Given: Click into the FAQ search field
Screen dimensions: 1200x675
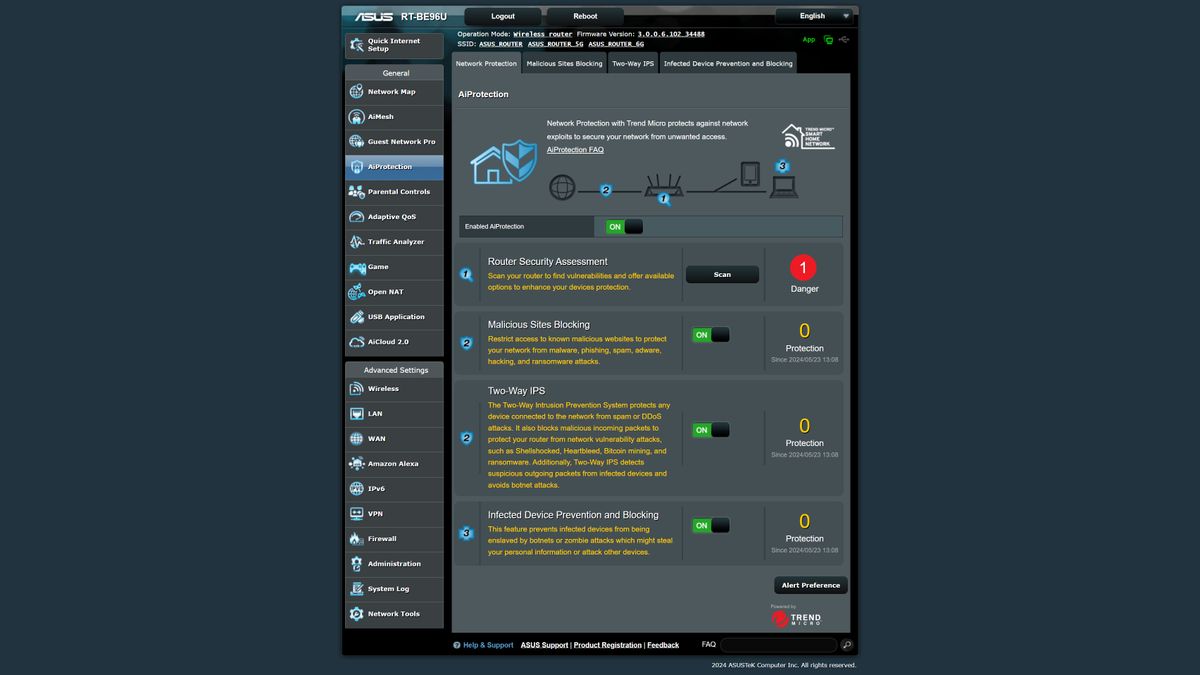Looking at the screenshot, I should [x=779, y=645].
